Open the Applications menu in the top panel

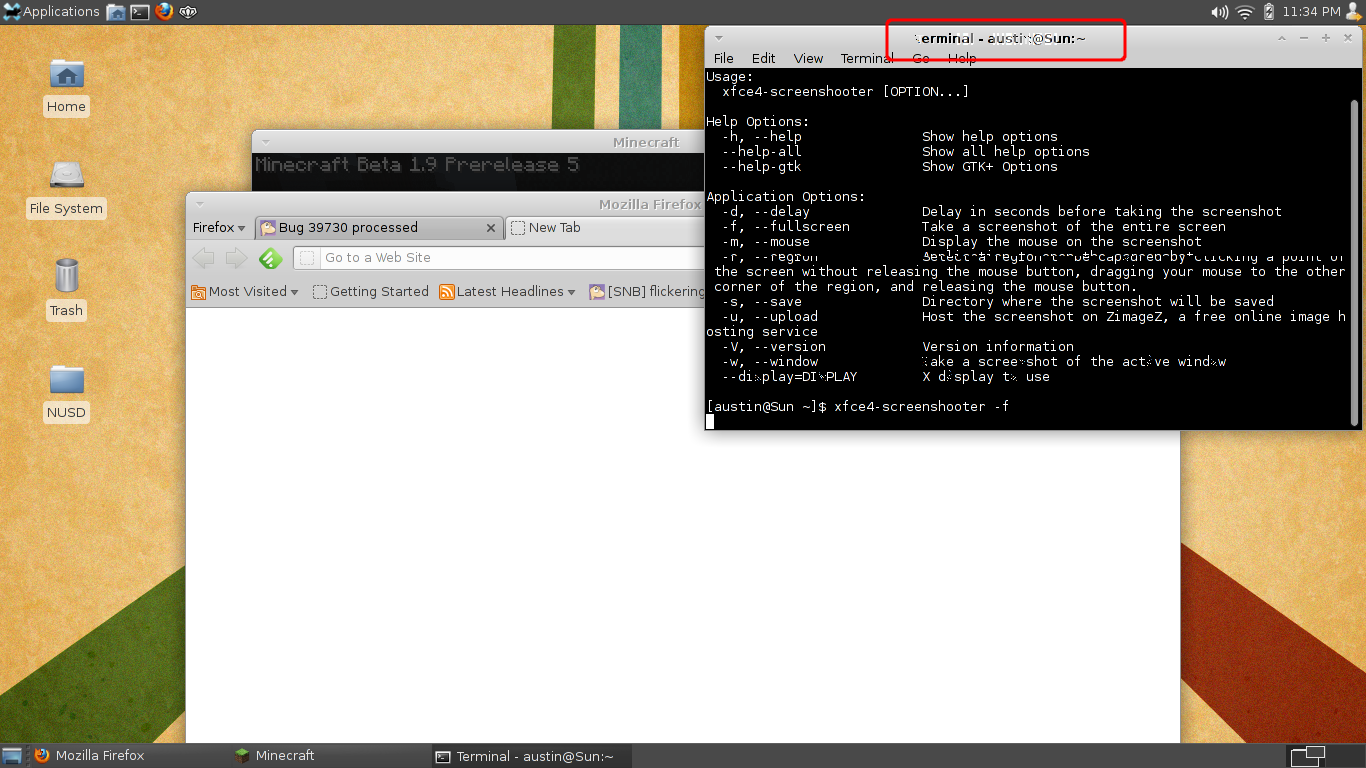pos(52,12)
